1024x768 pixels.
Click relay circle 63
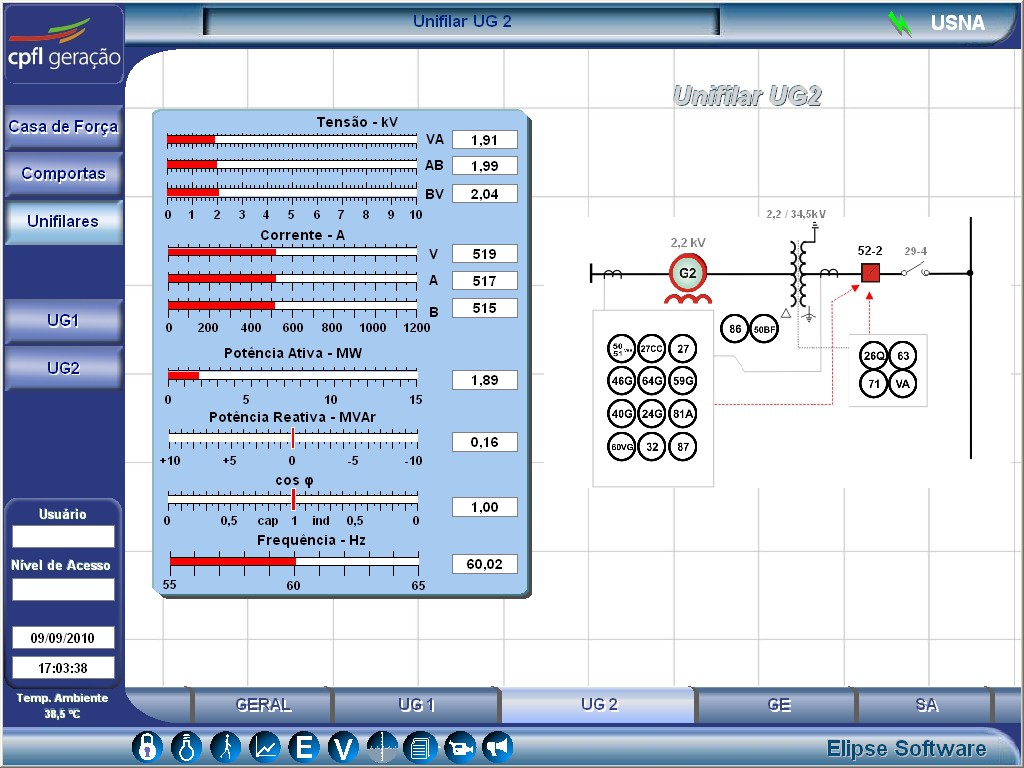903,356
